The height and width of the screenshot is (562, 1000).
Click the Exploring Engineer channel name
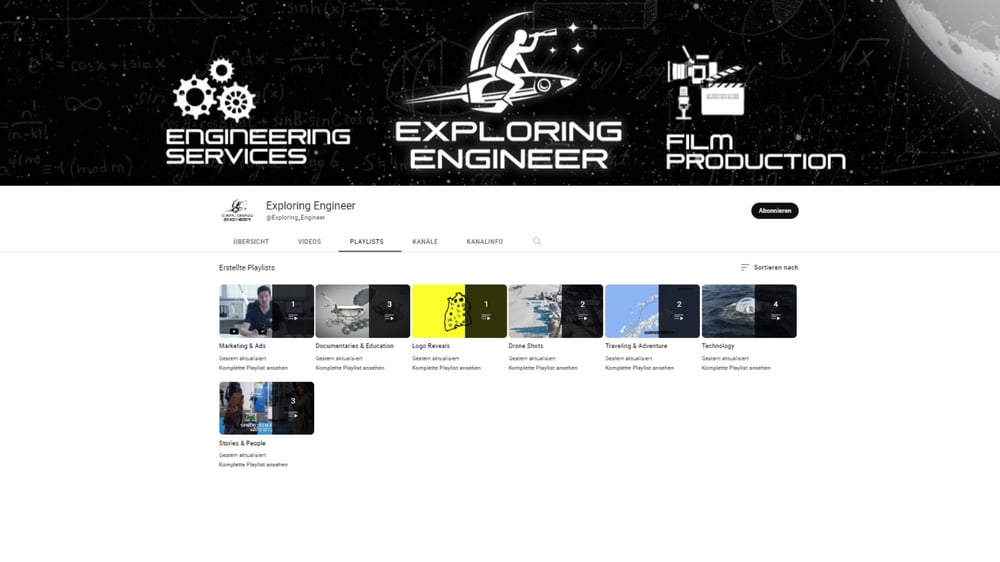311,205
